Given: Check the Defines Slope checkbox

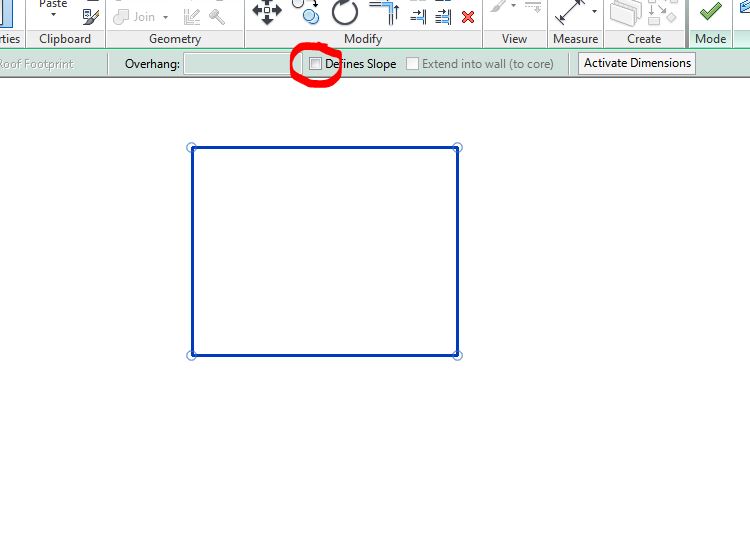Looking at the screenshot, I should coord(315,64).
